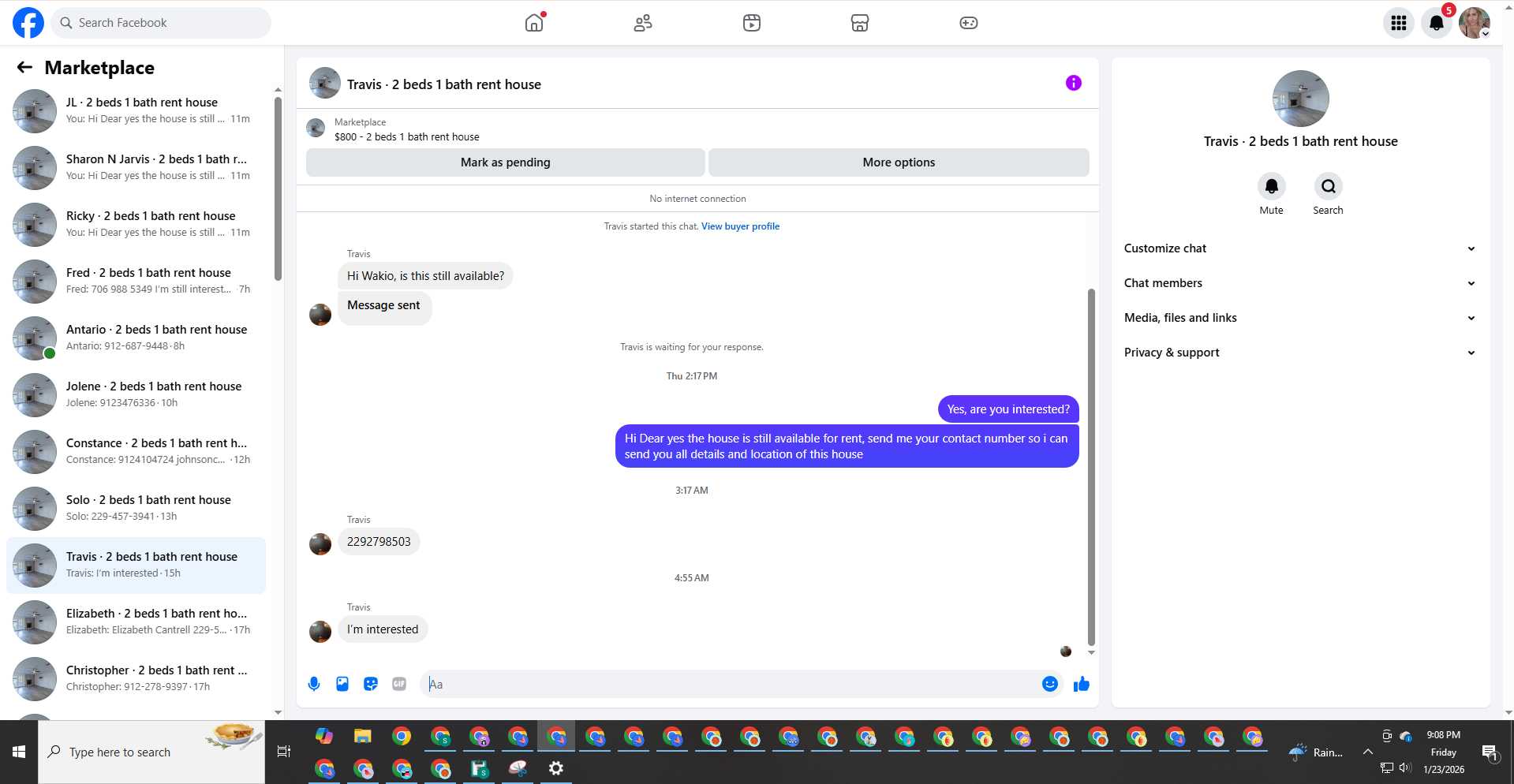This screenshot has height=784, width=1514.
Task: Open Christopher conversation in list
Action: [x=136, y=678]
